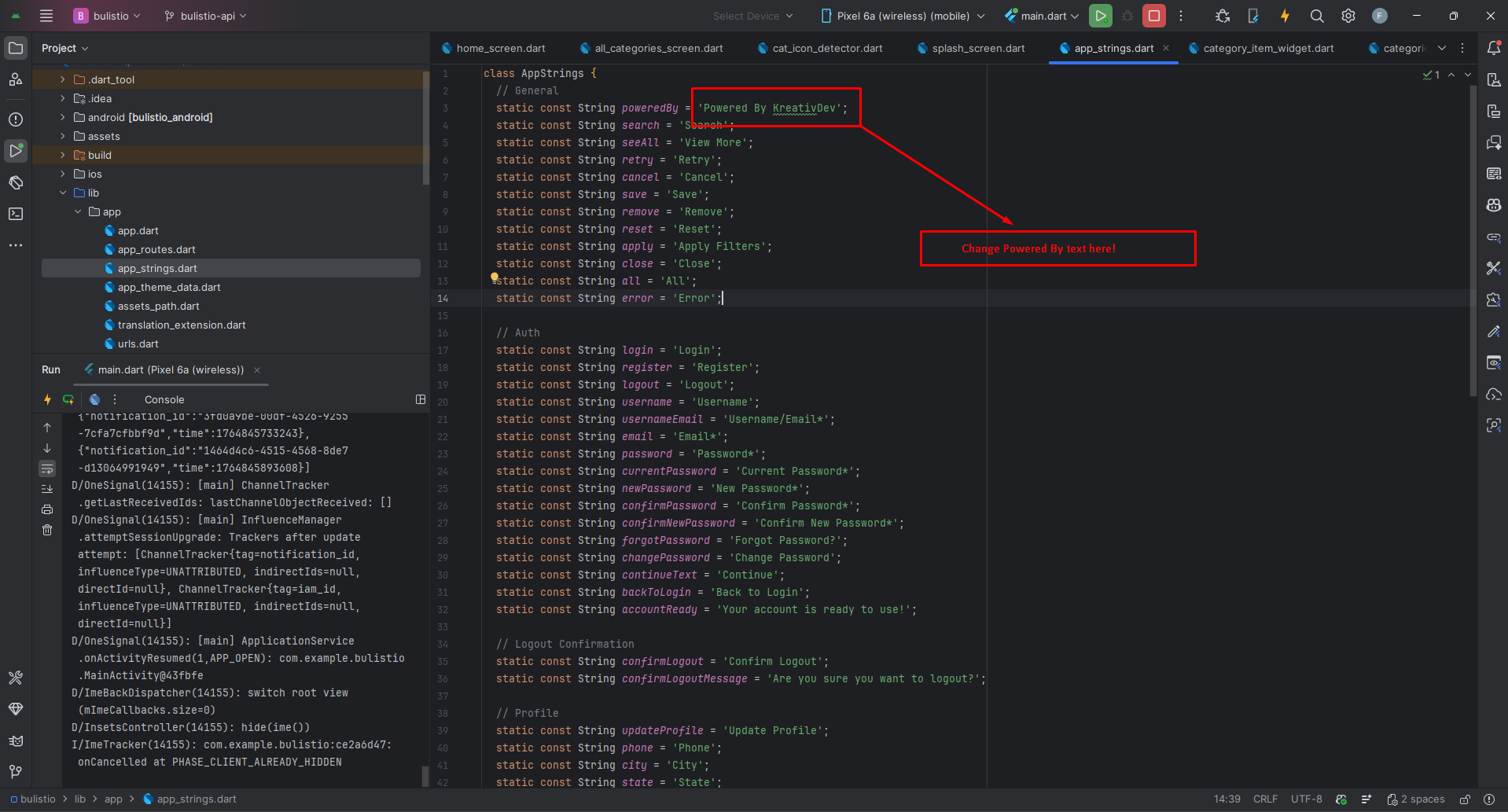
Task: Open urls.dart in project tree
Action: tap(138, 344)
